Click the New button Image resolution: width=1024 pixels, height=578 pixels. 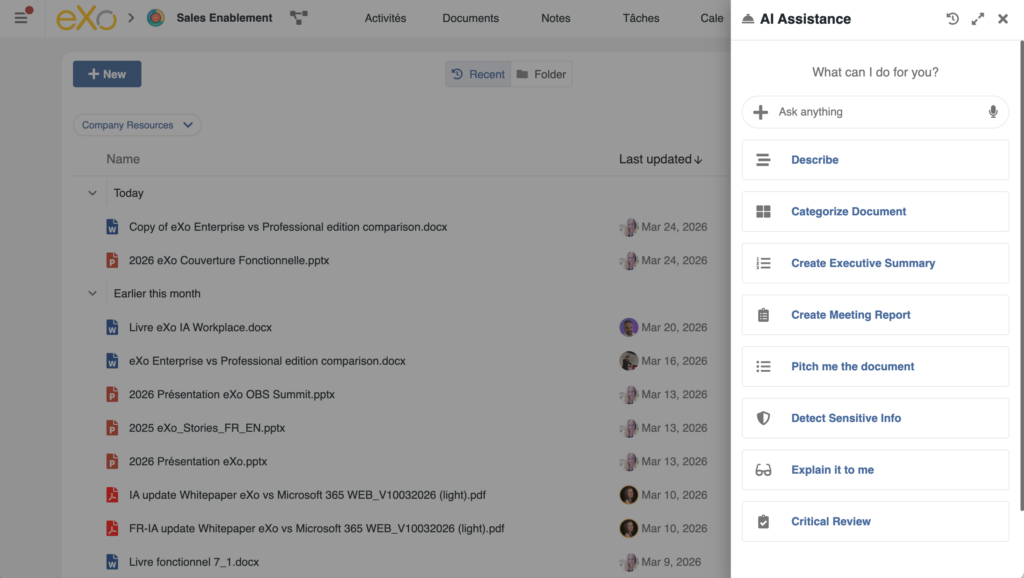pyautogui.click(x=107, y=74)
